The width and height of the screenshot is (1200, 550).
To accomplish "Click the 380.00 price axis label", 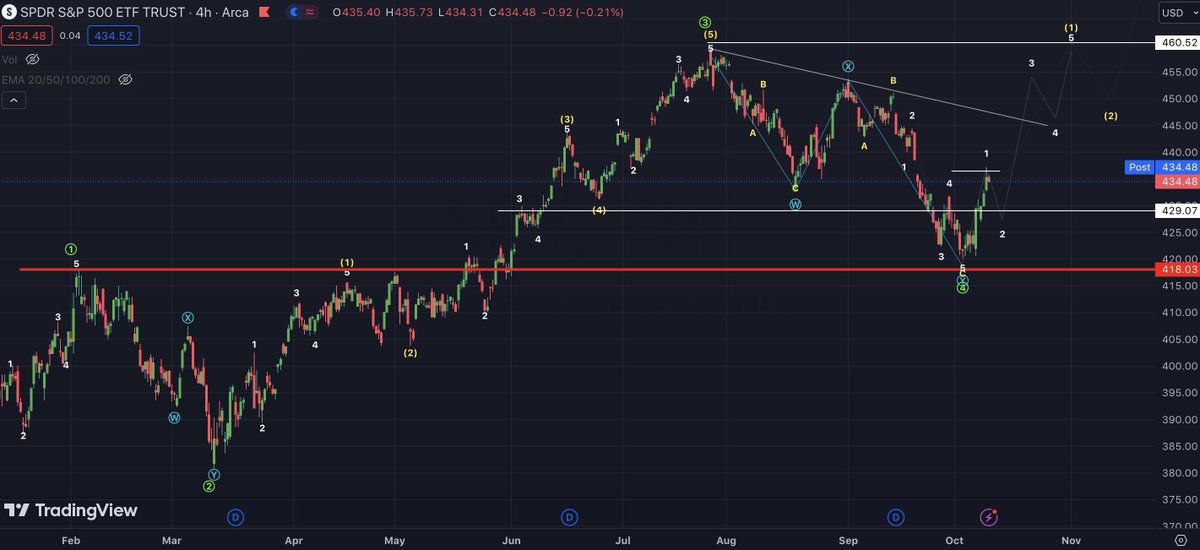I will point(1178,473).
